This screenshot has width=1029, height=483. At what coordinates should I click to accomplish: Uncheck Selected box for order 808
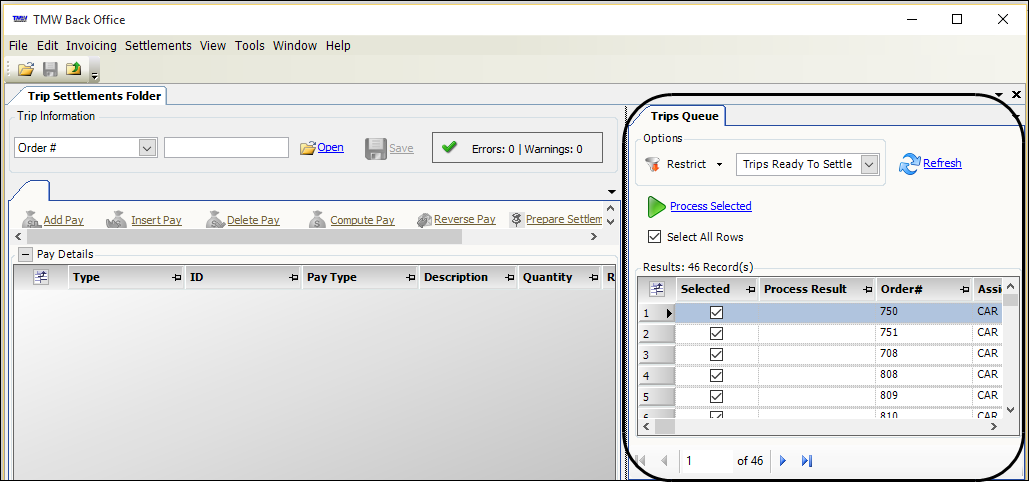(717, 375)
